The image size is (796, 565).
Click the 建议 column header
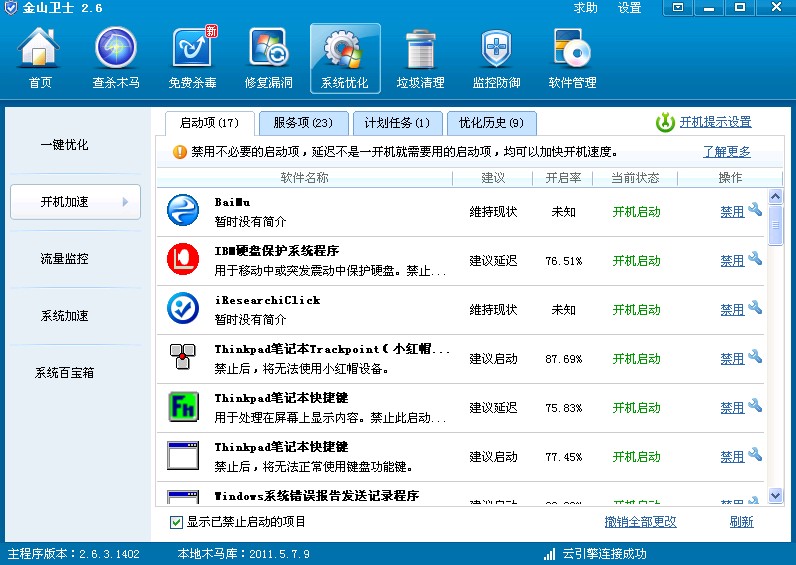493,178
